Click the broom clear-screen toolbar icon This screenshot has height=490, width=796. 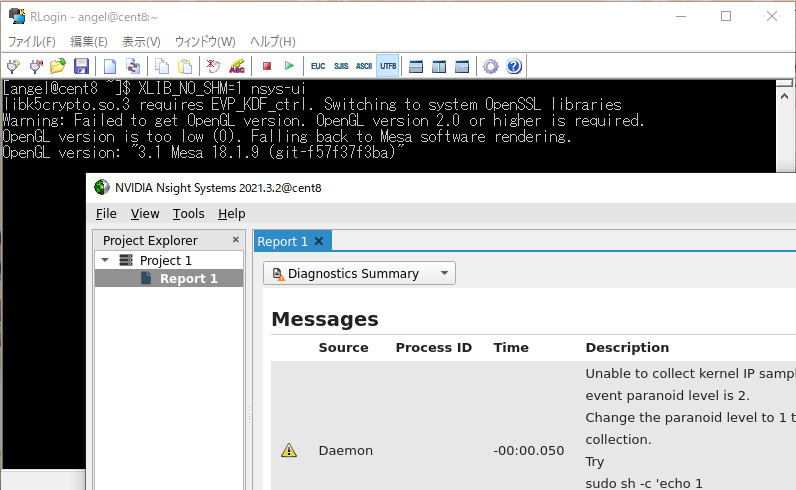(x=214, y=66)
